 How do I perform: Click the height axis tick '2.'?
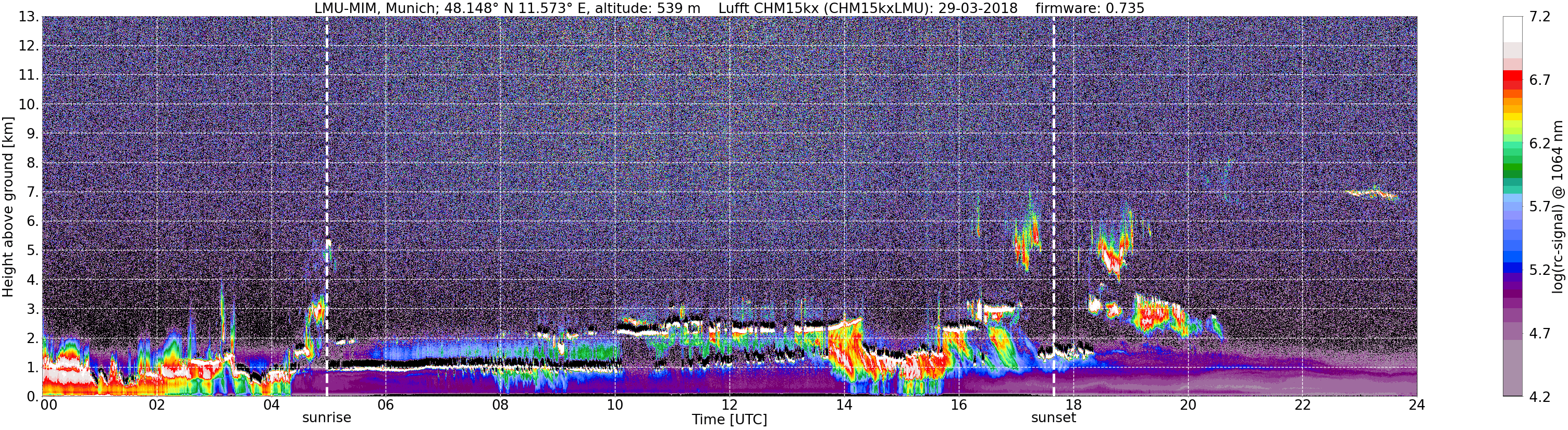point(33,338)
